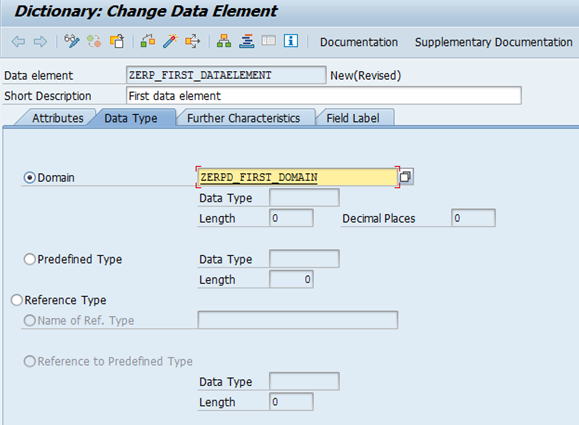Select the Predefined Type radio button
579x425 pixels.
point(30,259)
